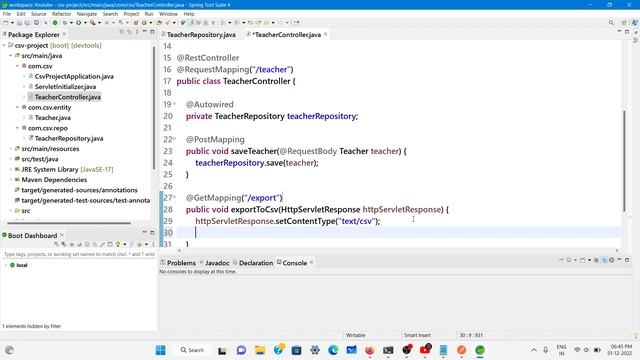Toggle Console pin/show-on-output highlighted icon
Image resolution: width=640 pixels, height=360 pixels.
(604, 260)
